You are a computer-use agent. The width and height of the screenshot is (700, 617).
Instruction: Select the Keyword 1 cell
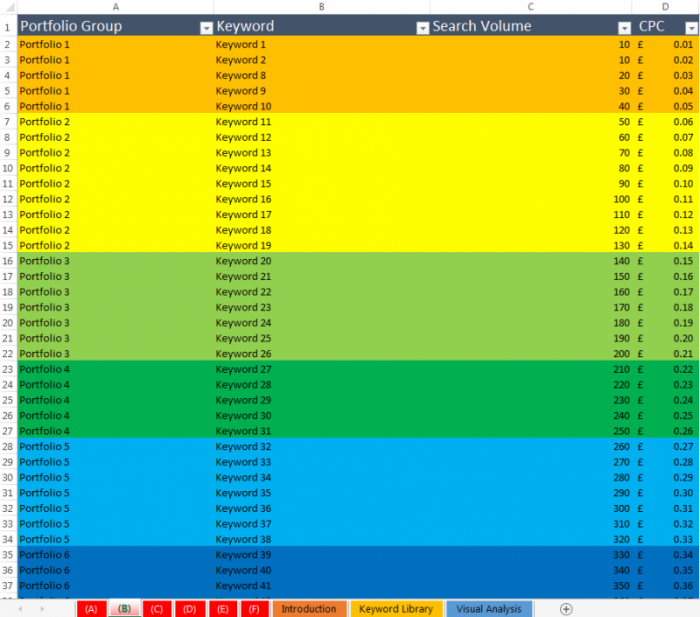(321, 44)
